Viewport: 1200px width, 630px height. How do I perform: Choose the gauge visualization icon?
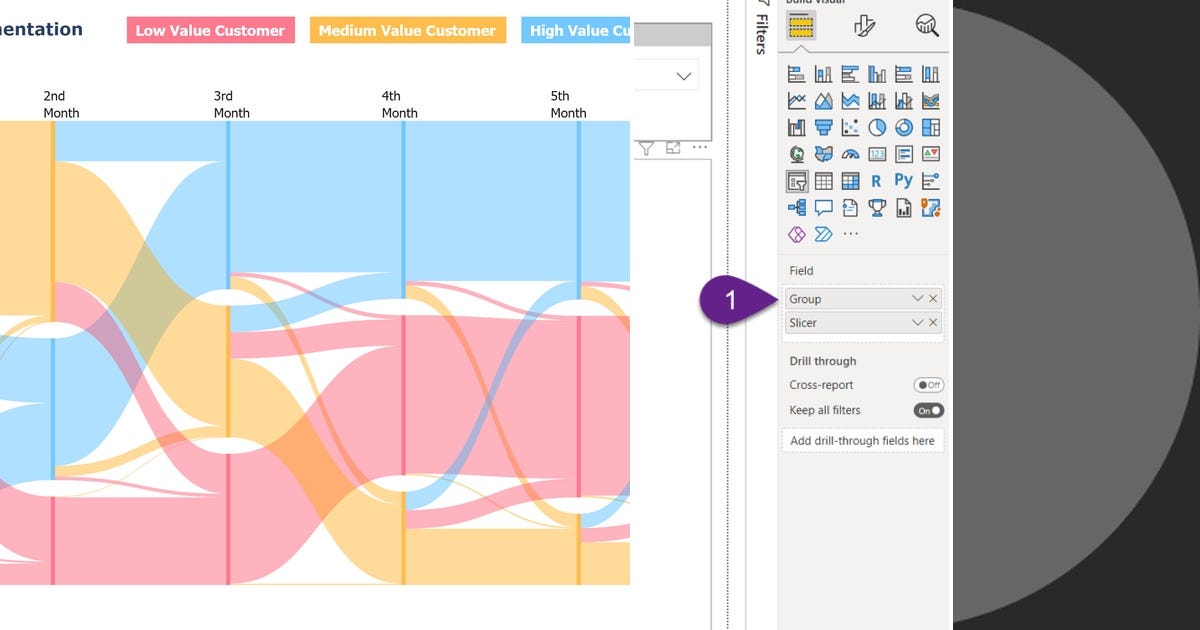(x=850, y=154)
